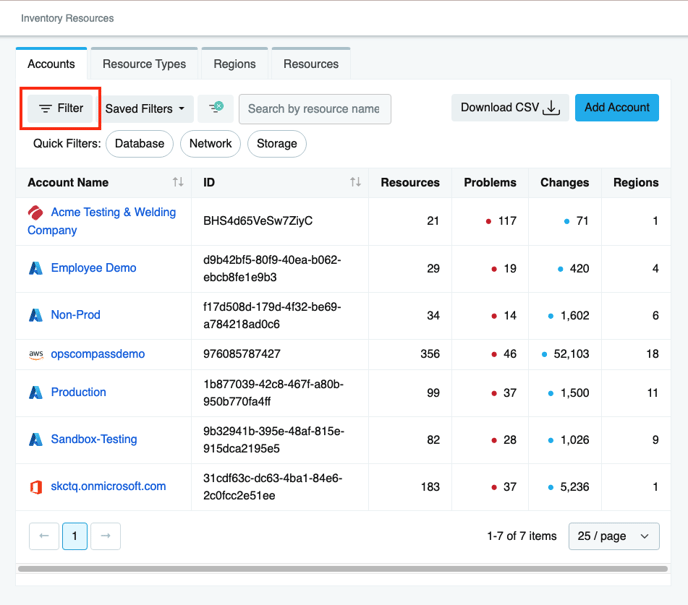This screenshot has width=688, height=605.
Task: Click ID value 976085787427
Action: 242,354
